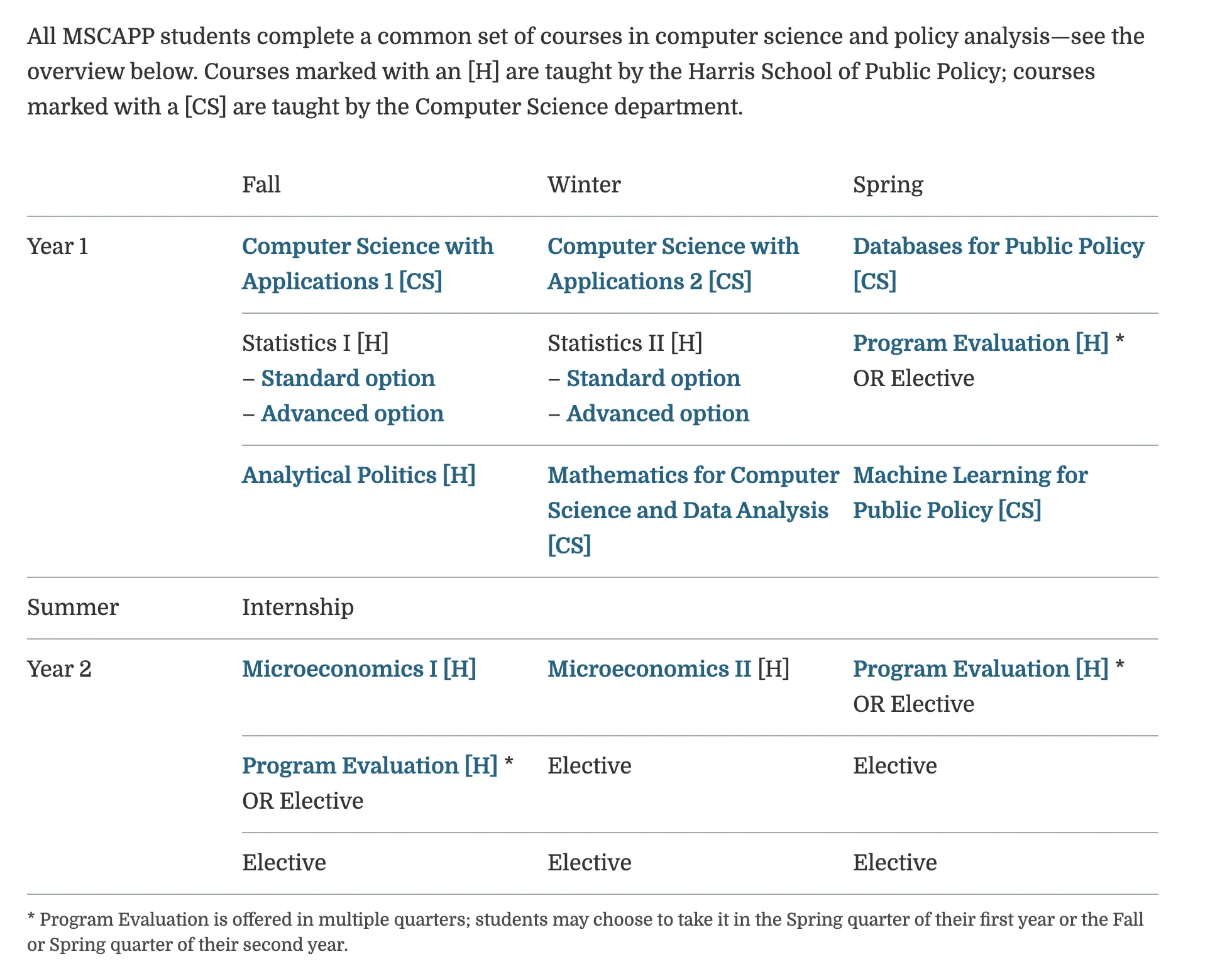1232x976 pixels.
Task: Open the Analytical Politics [H] course
Action: (x=358, y=475)
